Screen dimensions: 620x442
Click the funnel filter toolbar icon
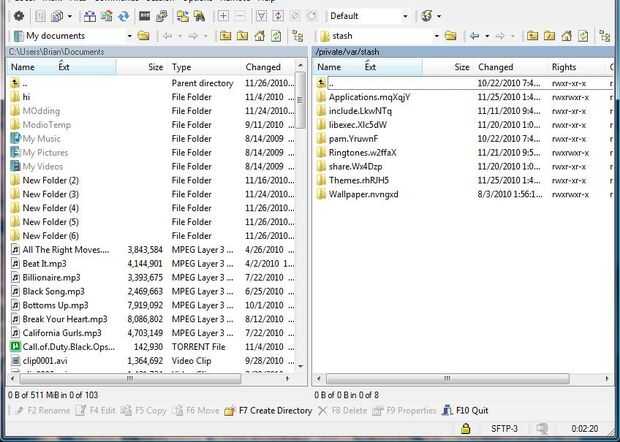coord(261,16)
